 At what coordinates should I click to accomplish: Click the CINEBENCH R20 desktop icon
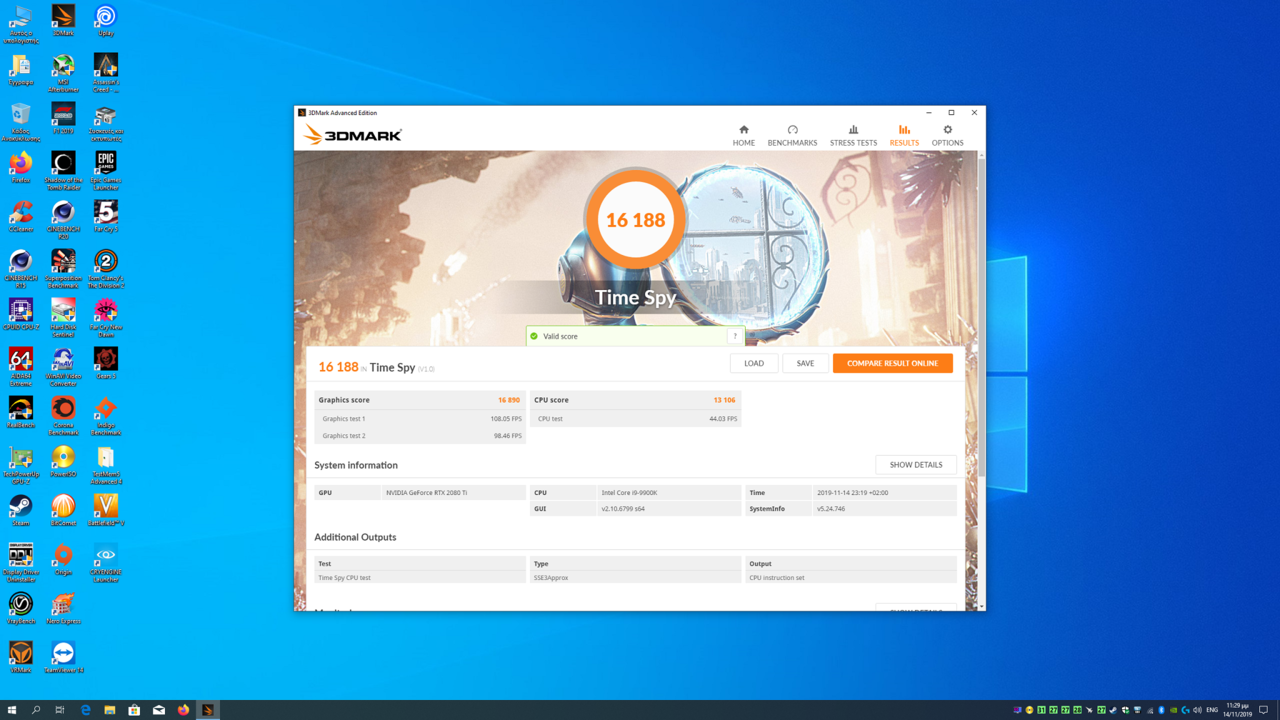pos(63,220)
